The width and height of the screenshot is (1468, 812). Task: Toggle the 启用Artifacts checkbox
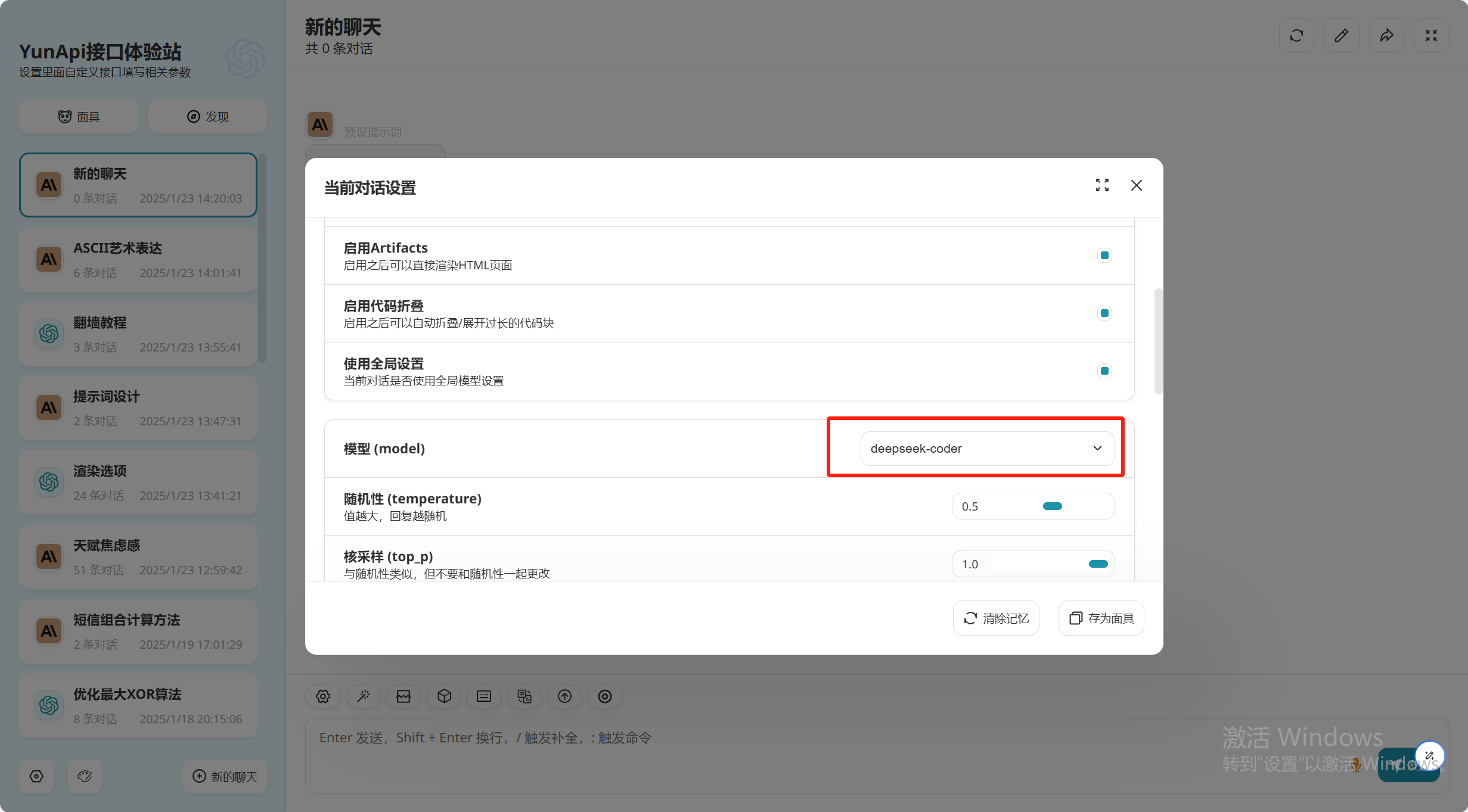tap(1104, 256)
